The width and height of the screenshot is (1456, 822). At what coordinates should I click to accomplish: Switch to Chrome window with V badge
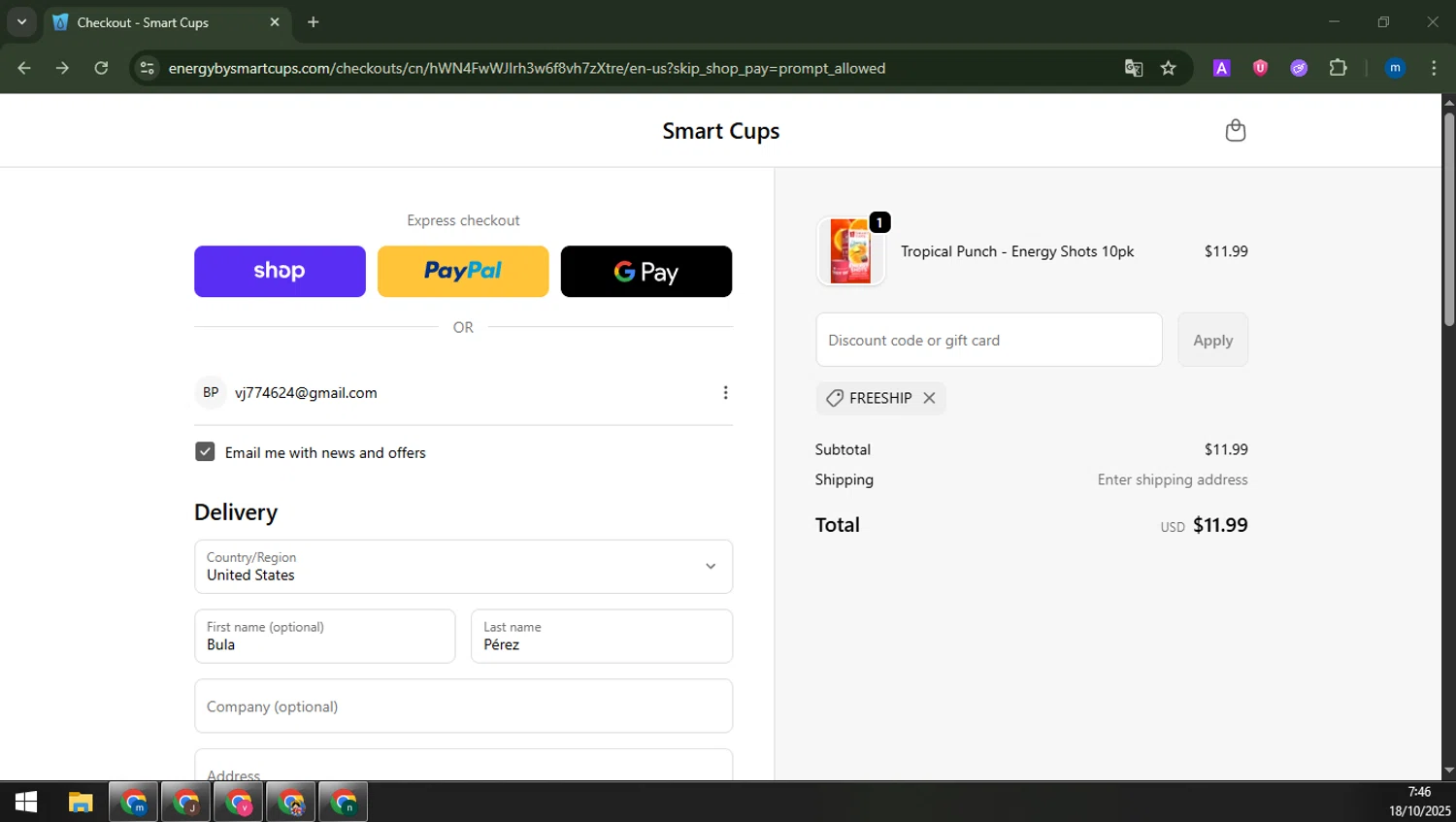click(239, 803)
